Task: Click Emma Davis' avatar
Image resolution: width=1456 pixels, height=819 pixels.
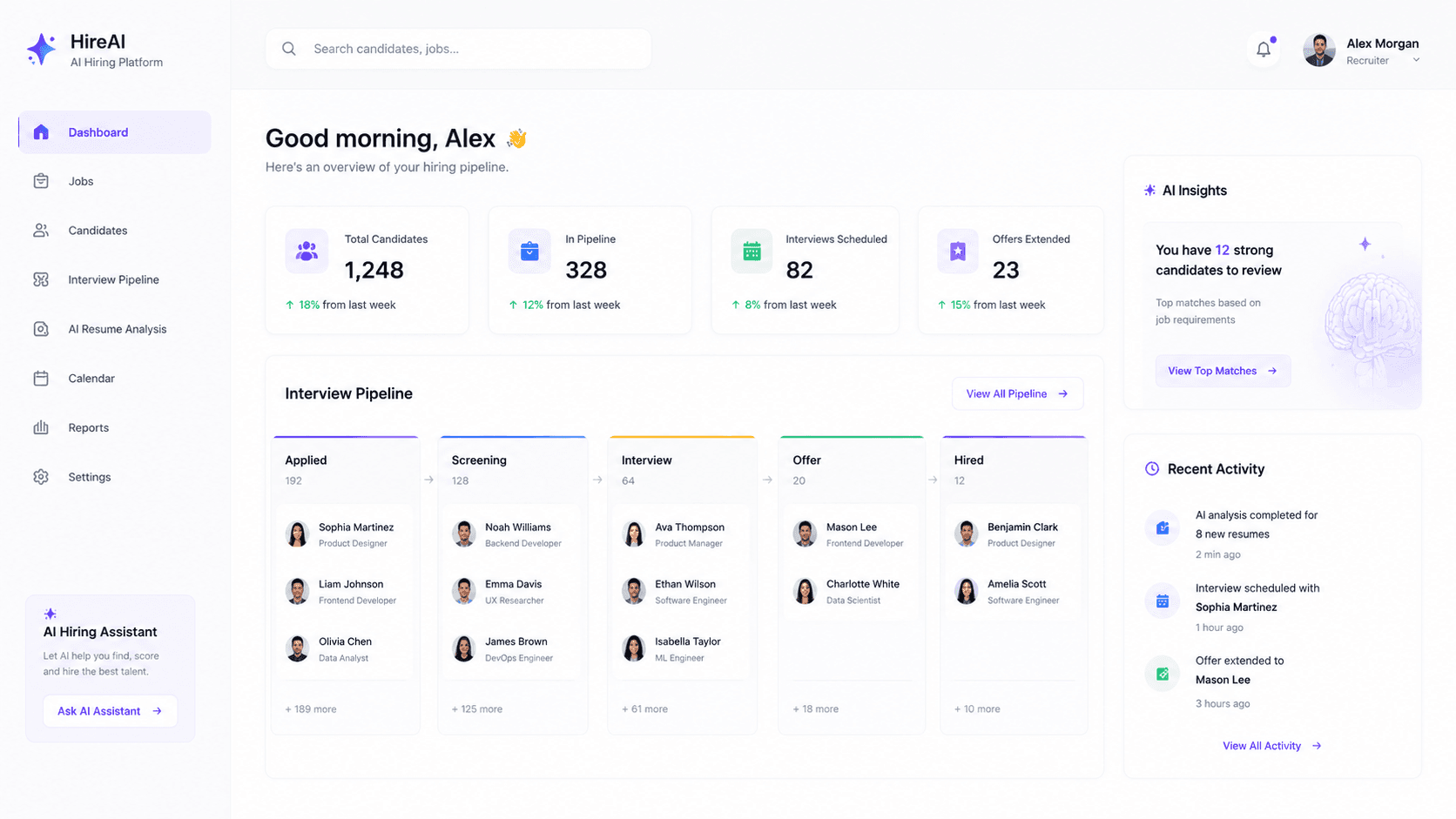Action: (x=464, y=591)
